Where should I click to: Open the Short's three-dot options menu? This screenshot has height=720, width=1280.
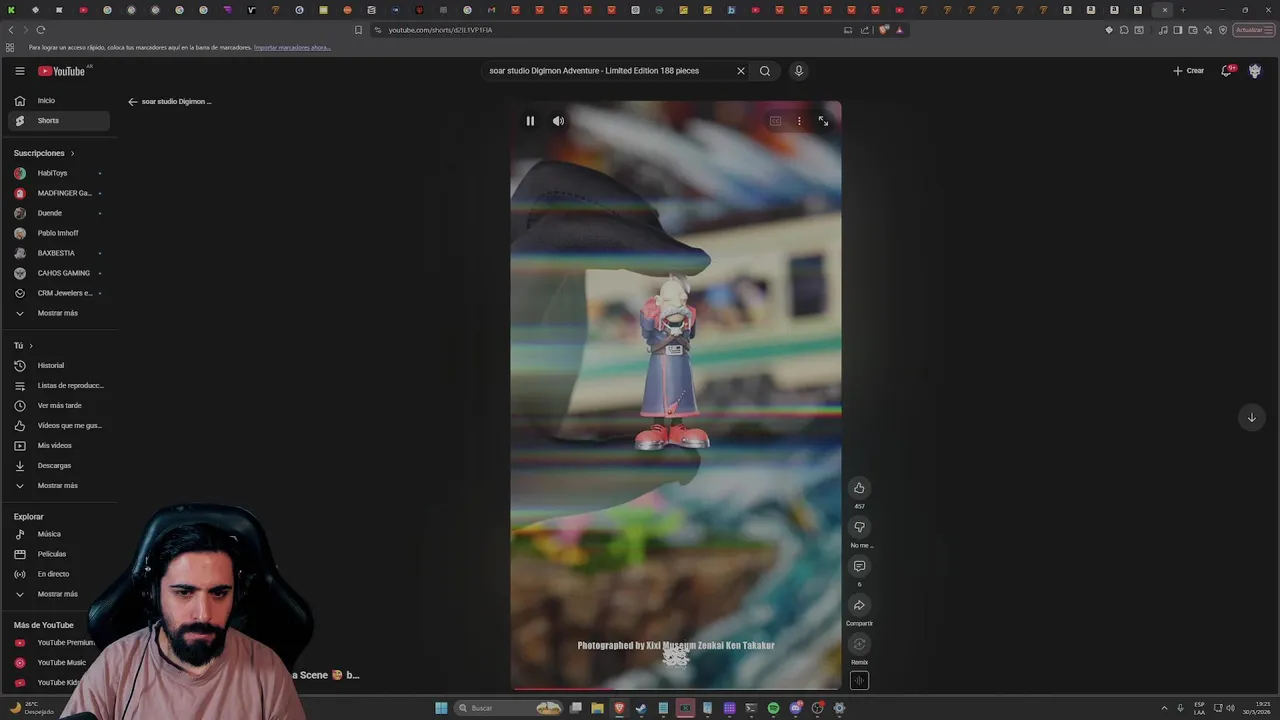coord(799,121)
